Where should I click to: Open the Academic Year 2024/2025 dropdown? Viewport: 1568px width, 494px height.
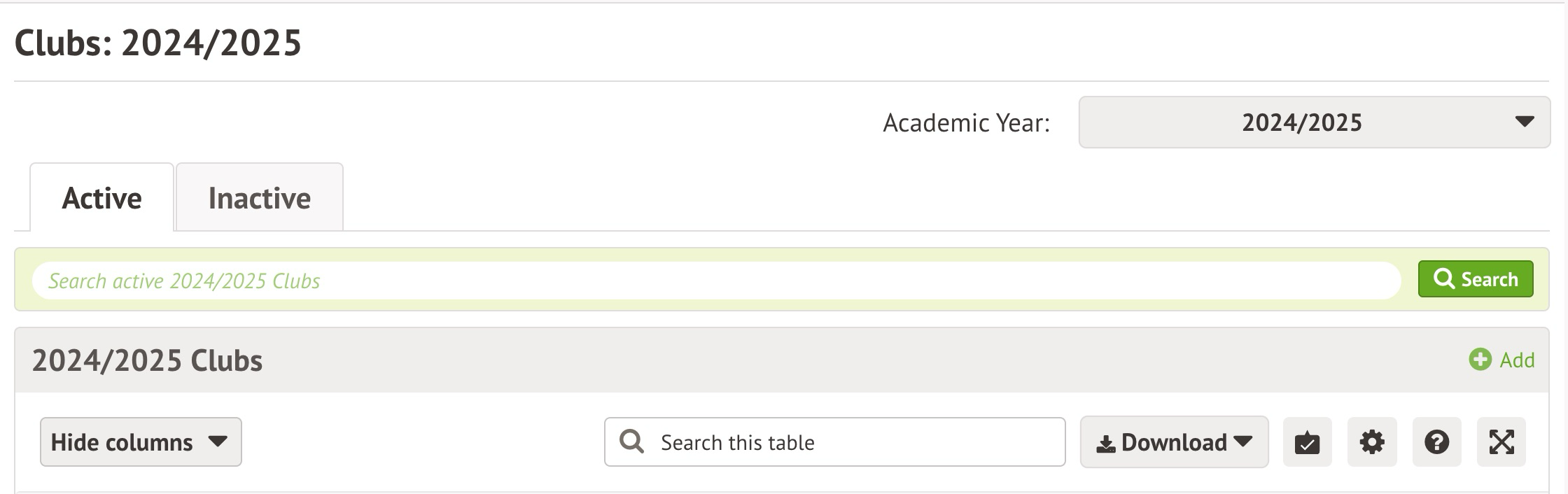[x=1314, y=122]
